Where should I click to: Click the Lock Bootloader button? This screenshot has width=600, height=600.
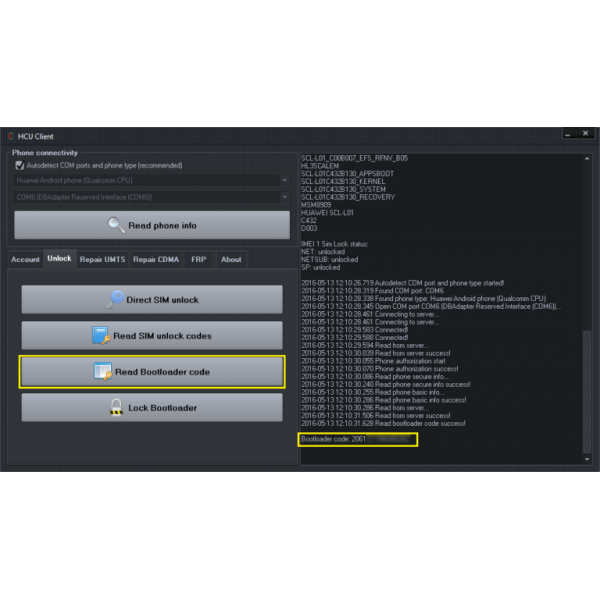[x=152, y=408]
